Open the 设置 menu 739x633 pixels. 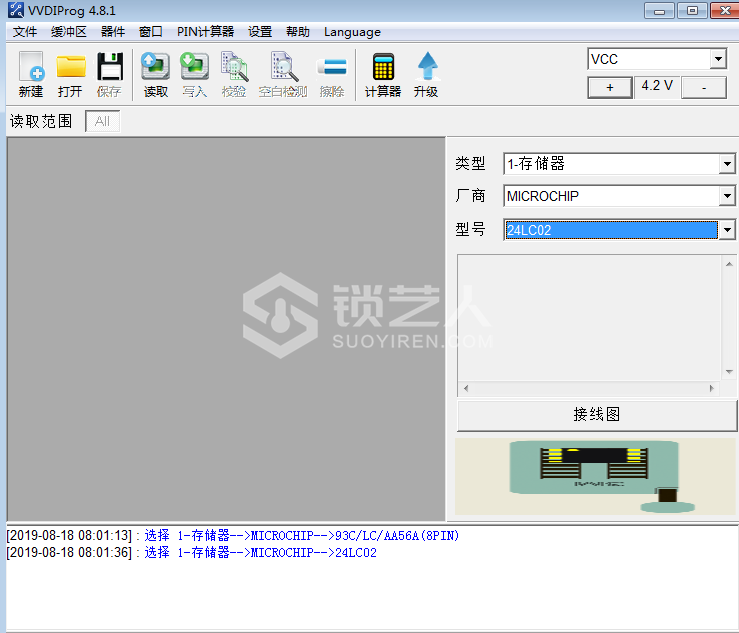[x=260, y=32]
